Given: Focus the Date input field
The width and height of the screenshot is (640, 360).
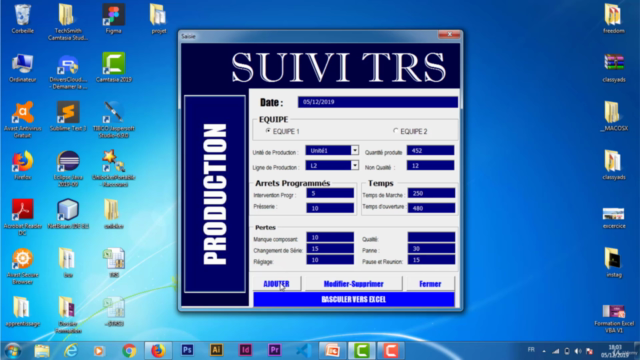Looking at the screenshot, I should 378,102.
